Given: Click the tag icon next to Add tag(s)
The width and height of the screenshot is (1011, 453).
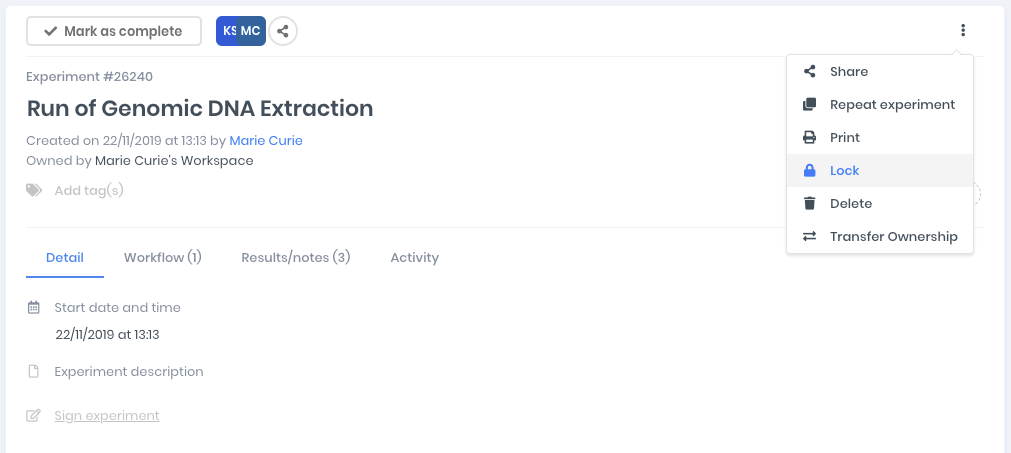Looking at the screenshot, I should [x=35, y=190].
